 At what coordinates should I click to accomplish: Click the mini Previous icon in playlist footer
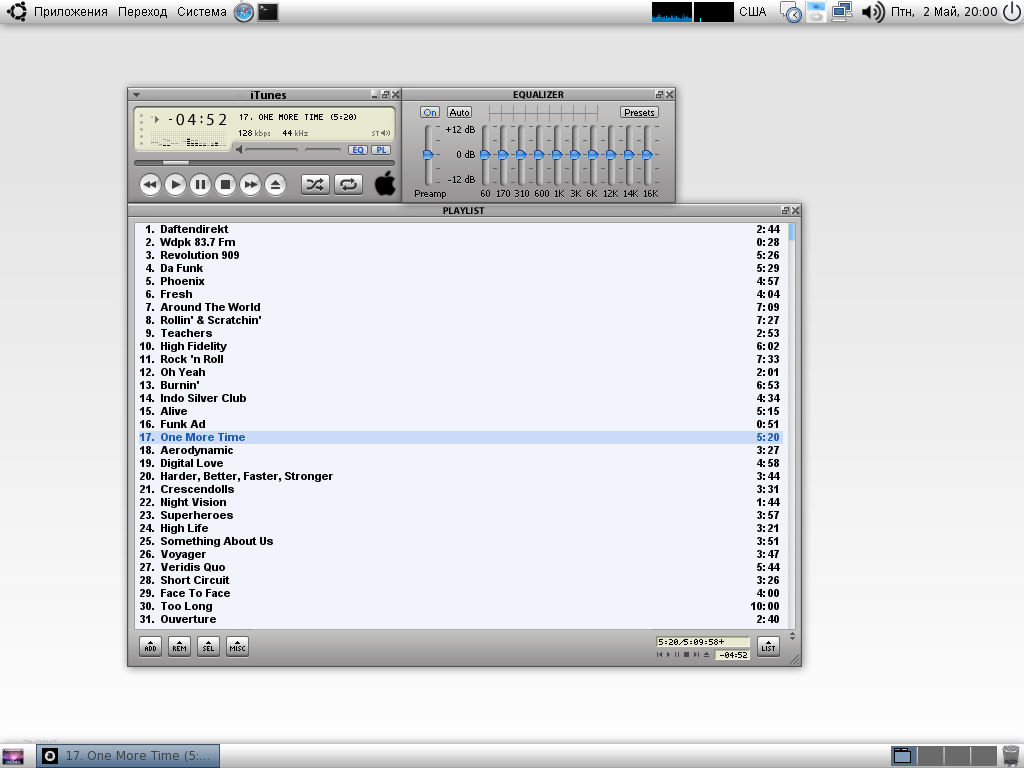660,654
